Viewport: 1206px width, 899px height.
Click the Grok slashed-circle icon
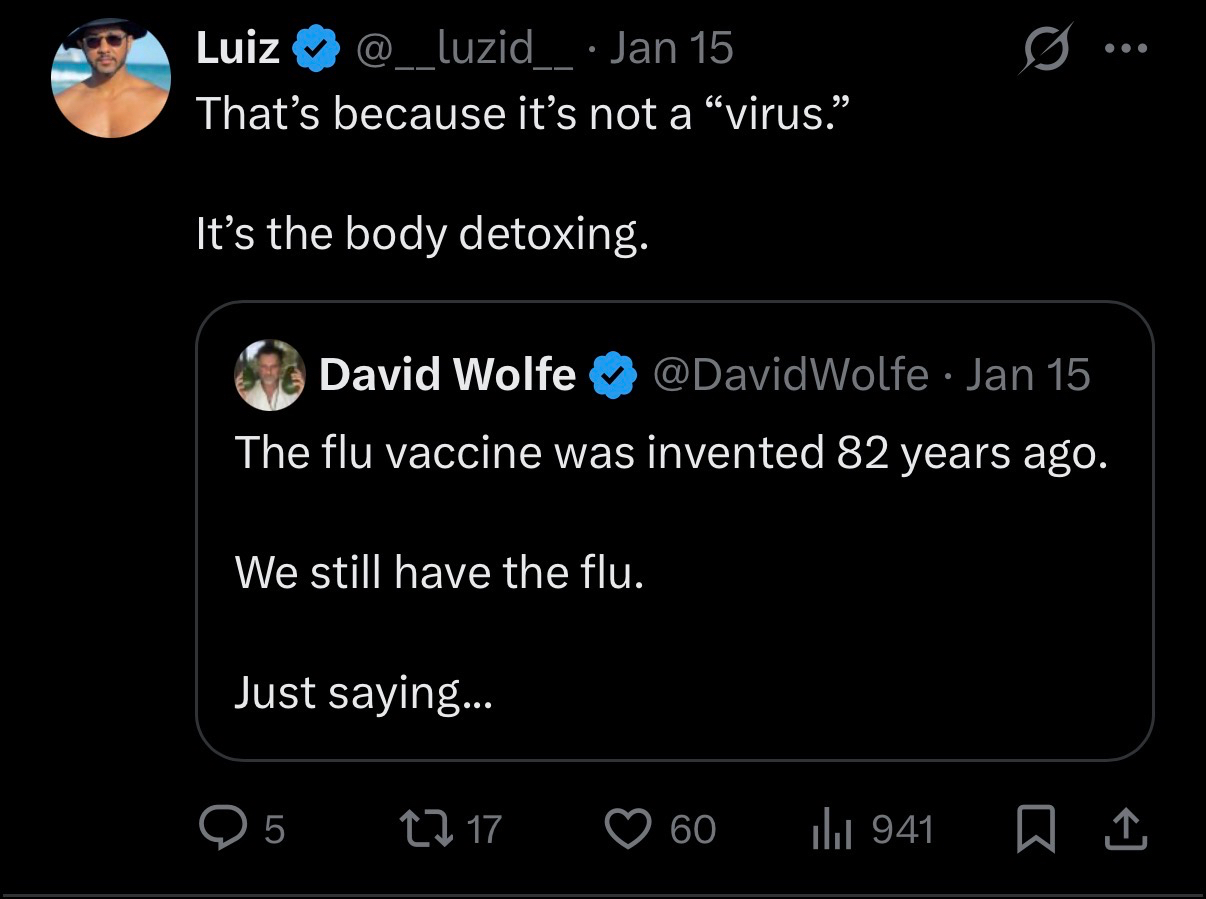coord(1046,47)
